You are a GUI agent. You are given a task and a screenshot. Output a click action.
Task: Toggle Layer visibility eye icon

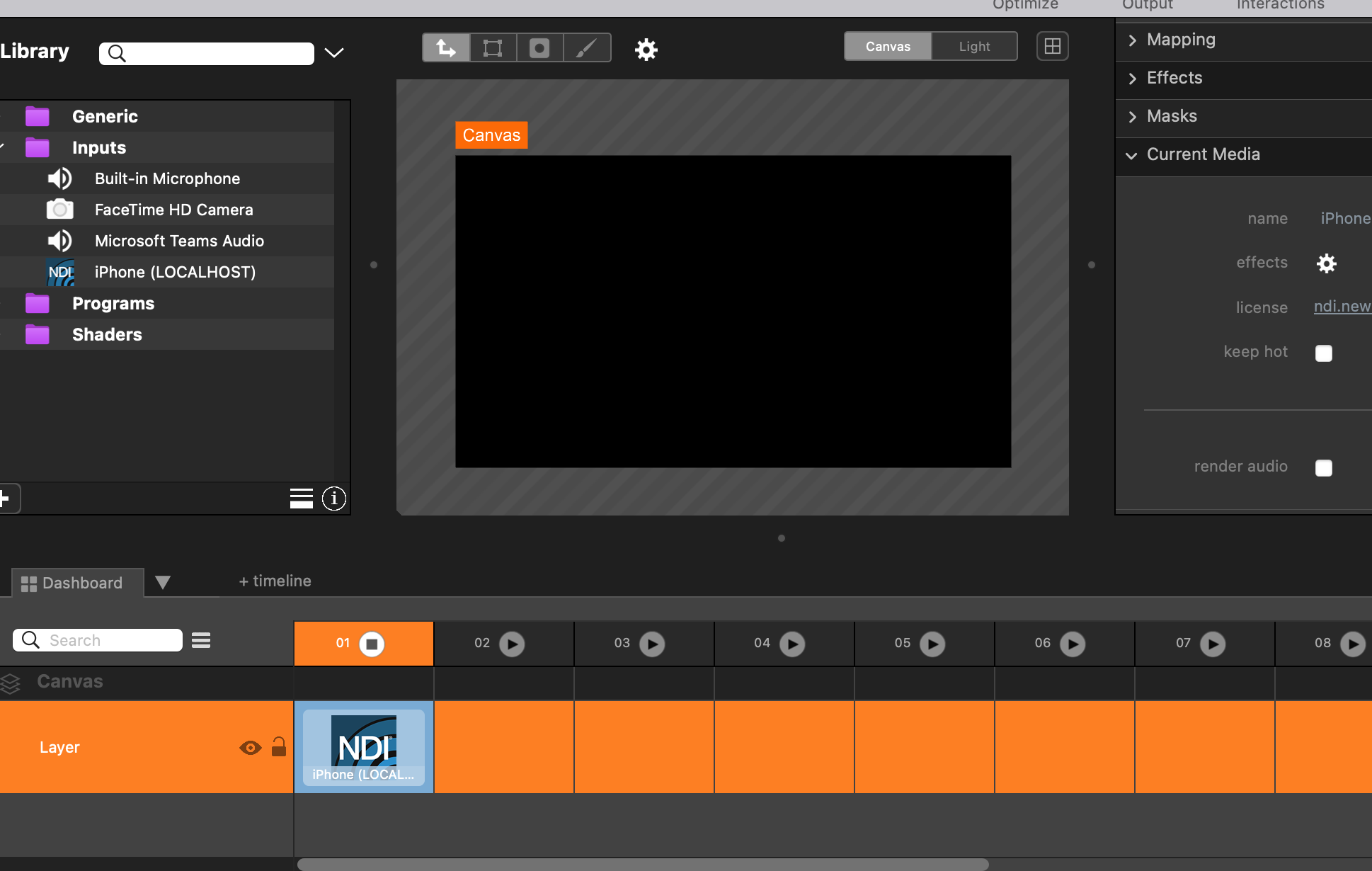tap(250, 748)
